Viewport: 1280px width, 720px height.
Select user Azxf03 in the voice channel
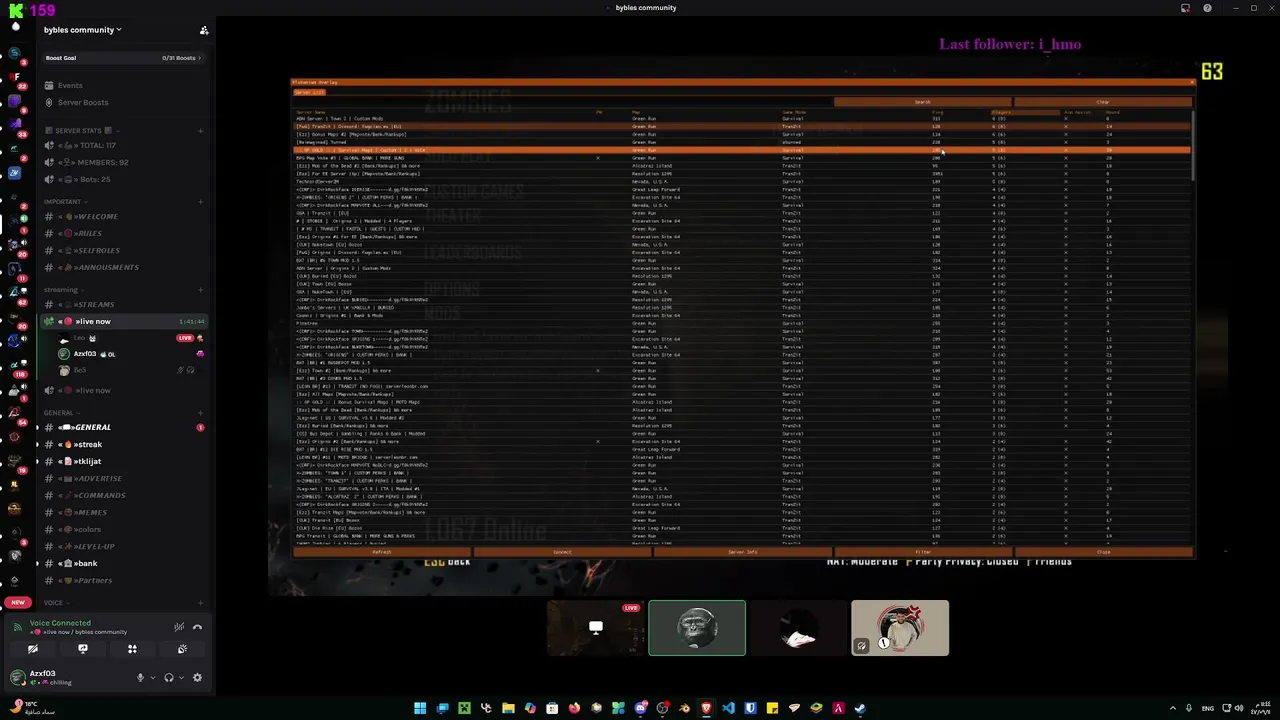(130, 354)
